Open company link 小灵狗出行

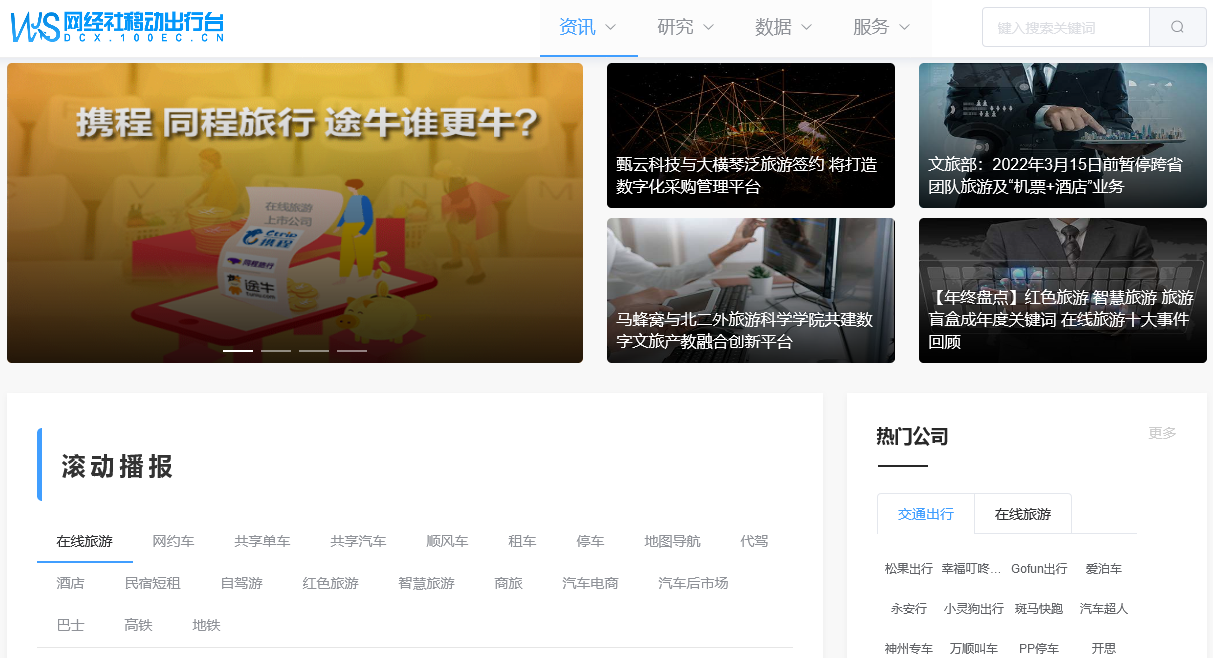974,609
